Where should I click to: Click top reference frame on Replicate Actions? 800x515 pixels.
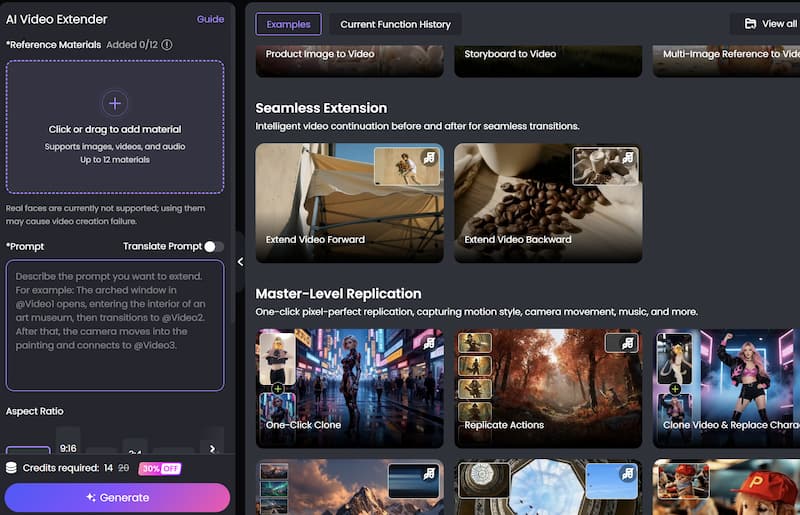click(x=475, y=343)
